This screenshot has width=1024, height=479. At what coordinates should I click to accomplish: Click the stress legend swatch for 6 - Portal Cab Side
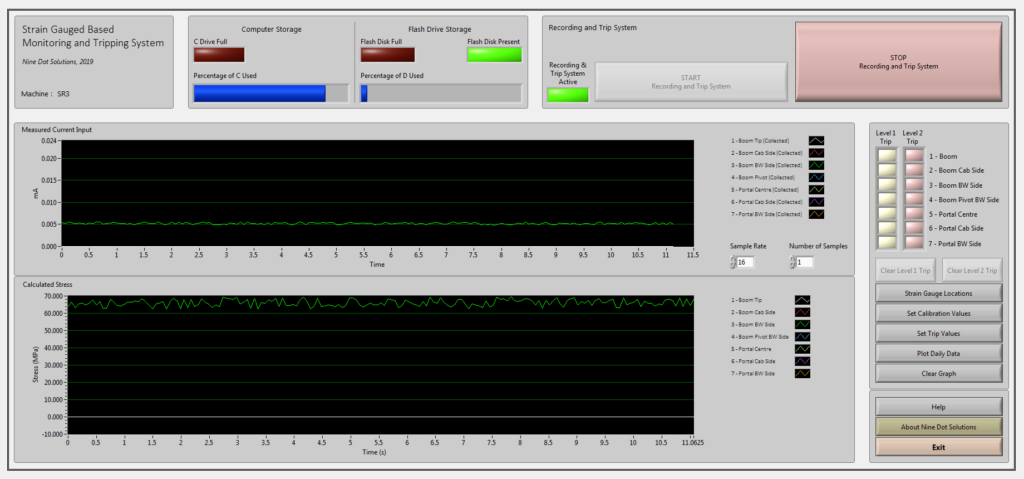coord(803,361)
